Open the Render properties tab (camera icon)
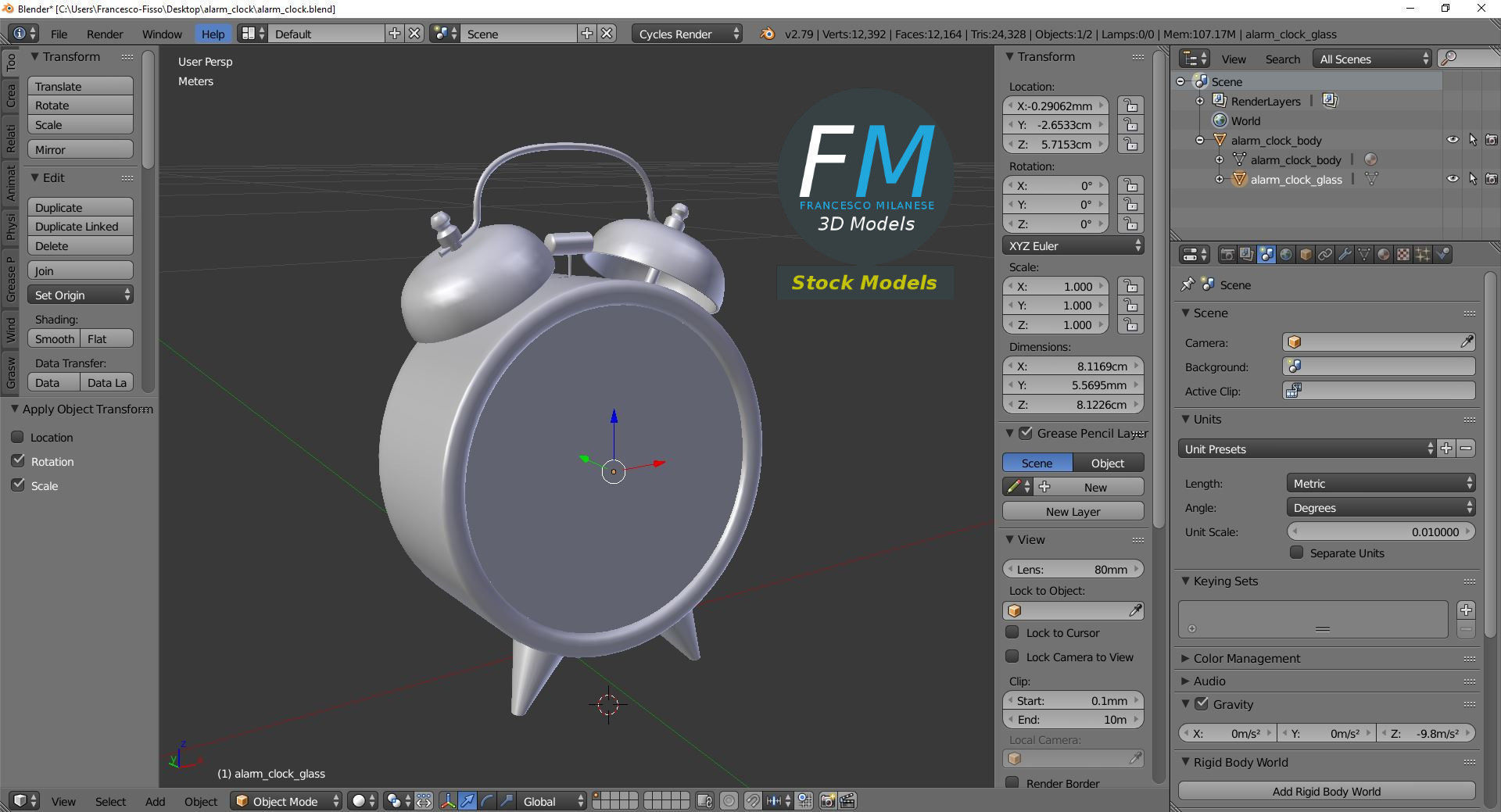This screenshot has width=1501, height=812. tap(1227, 255)
